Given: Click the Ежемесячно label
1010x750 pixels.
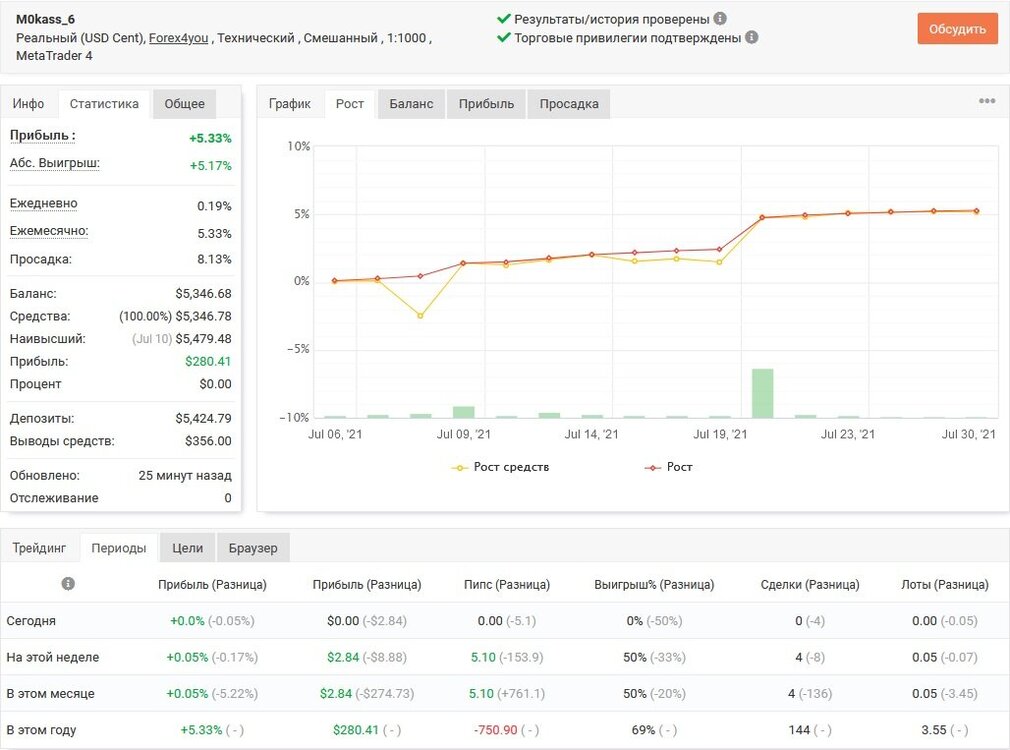Looking at the screenshot, I should coord(49,231).
